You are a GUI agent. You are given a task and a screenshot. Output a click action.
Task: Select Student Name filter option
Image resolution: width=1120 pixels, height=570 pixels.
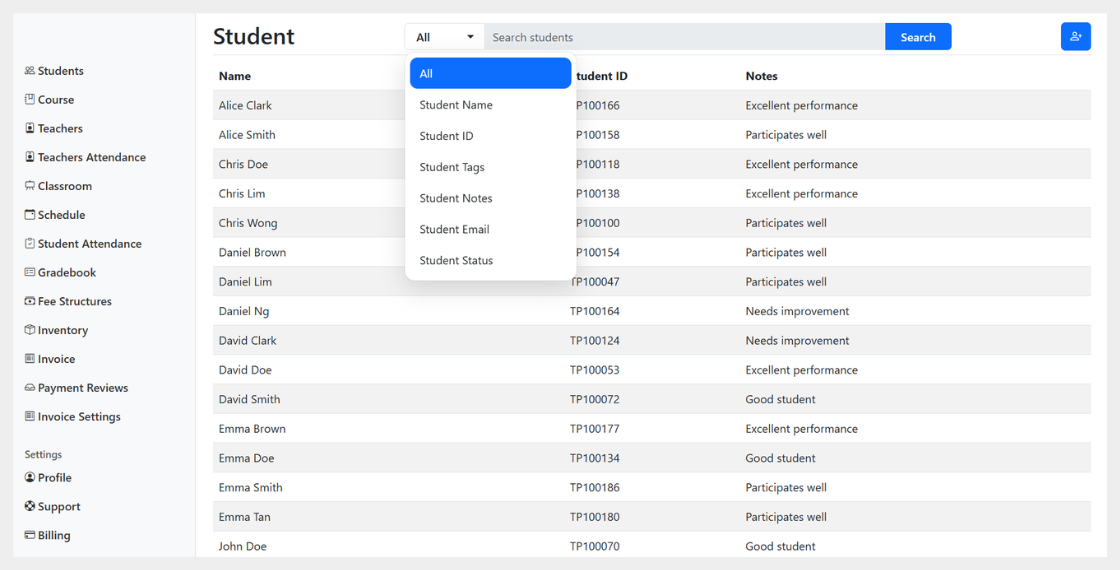[x=456, y=105]
